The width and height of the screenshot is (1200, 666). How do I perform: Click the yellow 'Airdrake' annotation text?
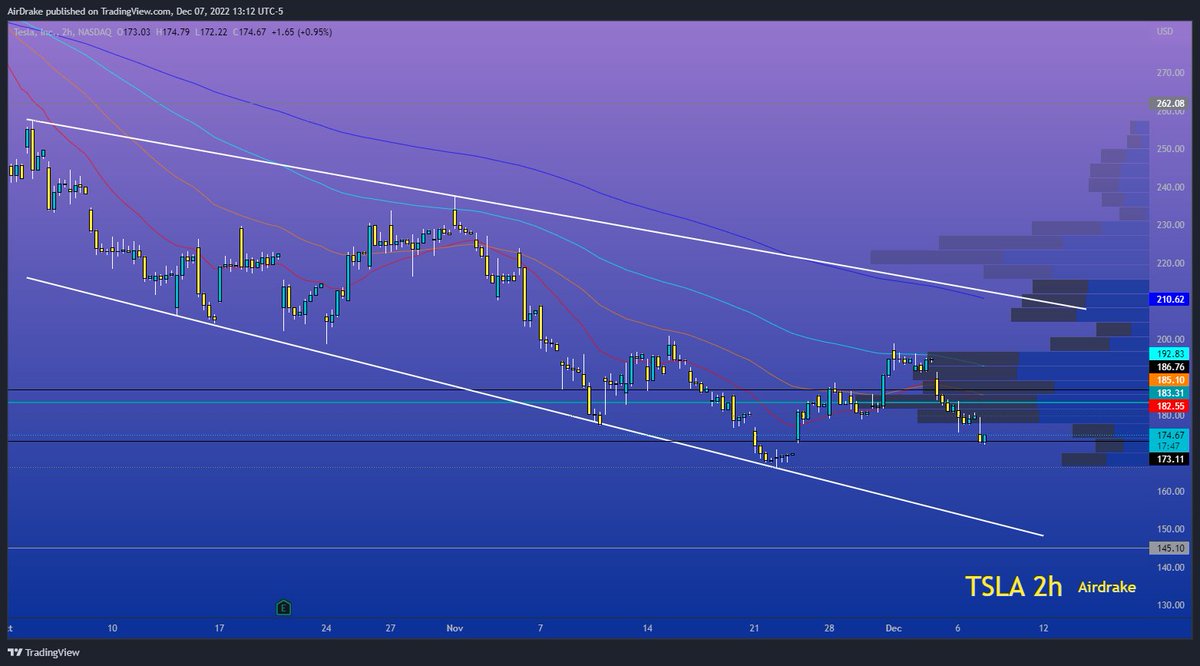point(1107,588)
